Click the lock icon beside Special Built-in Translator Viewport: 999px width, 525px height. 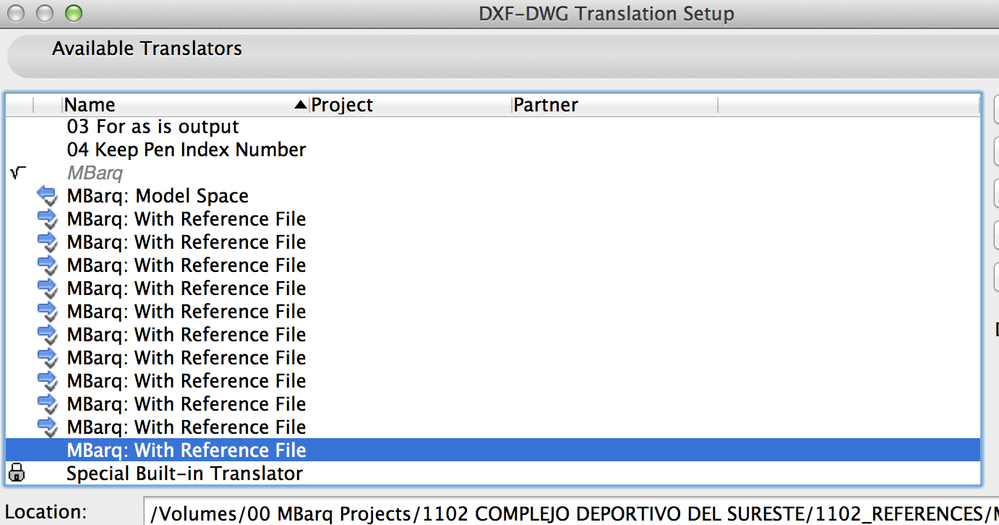coord(17,473)
